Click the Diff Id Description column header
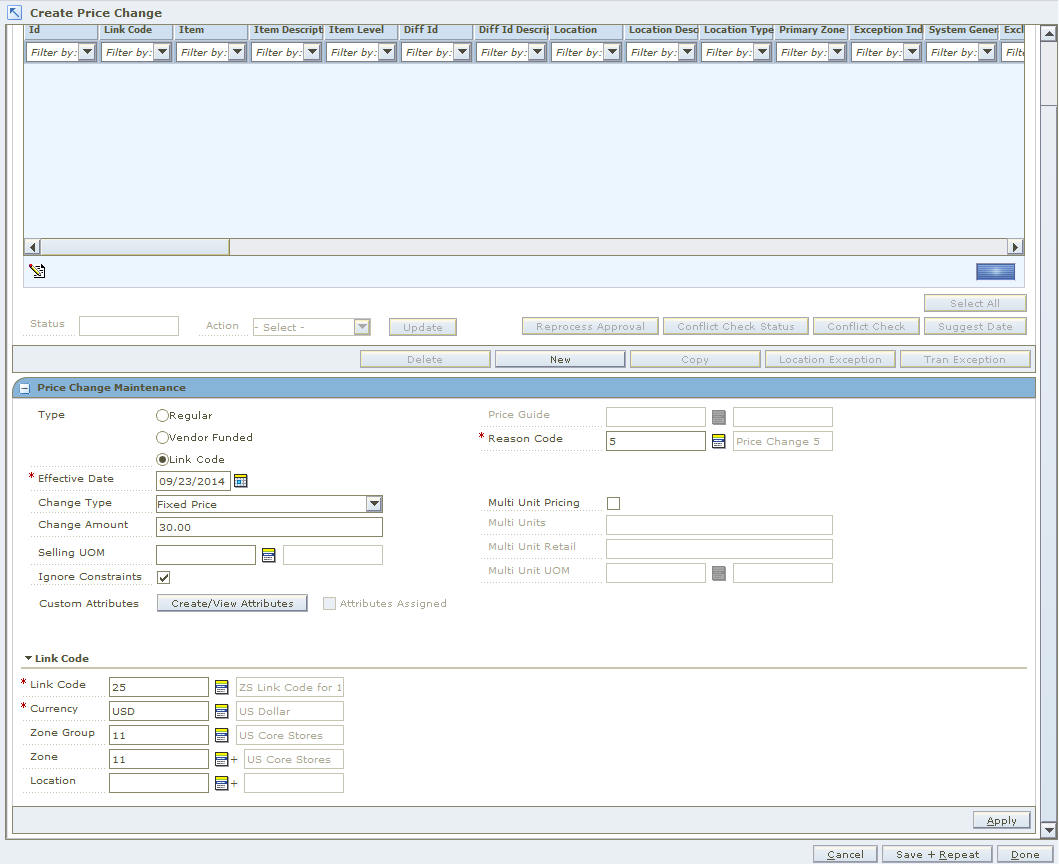Screen dimensions: 1059x864 coord(512,30)
